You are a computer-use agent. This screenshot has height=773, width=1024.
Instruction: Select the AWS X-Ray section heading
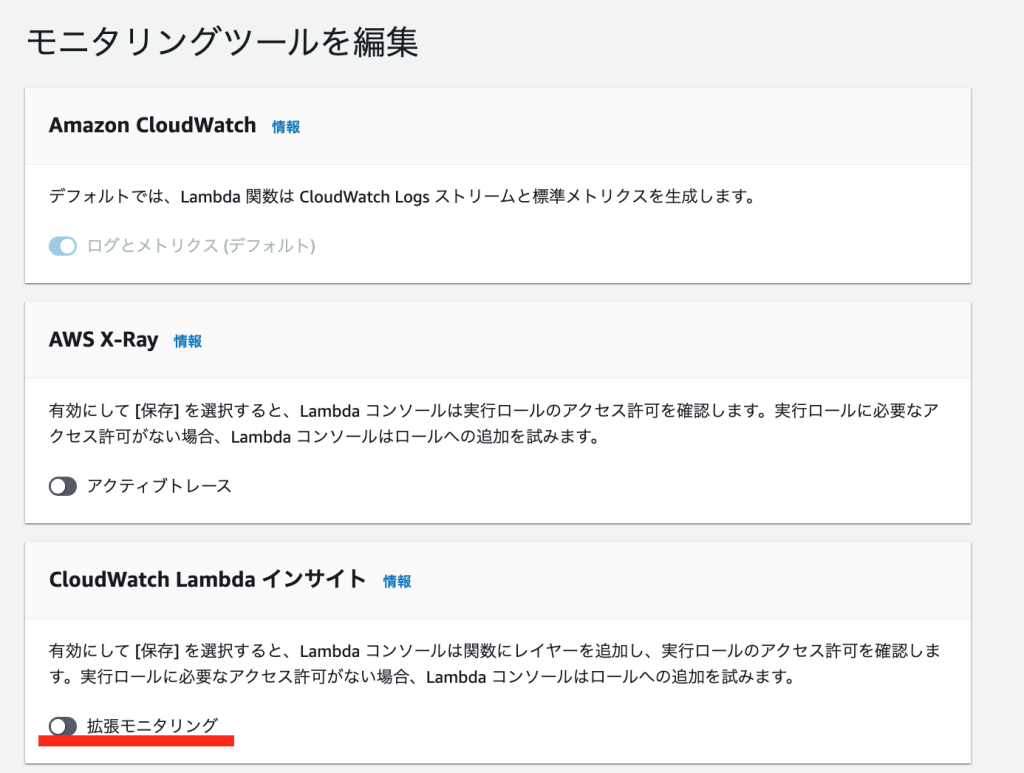point(104,340)
